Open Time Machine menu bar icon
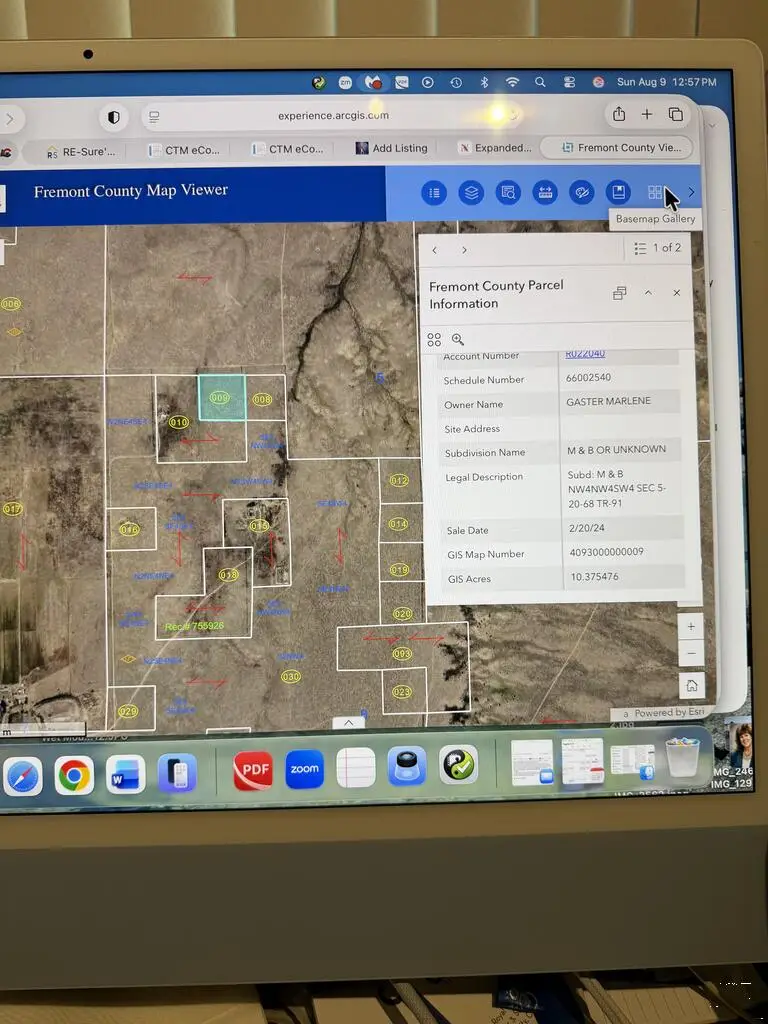Screen dimensions: 768x1024 click(x=456, y=82)
